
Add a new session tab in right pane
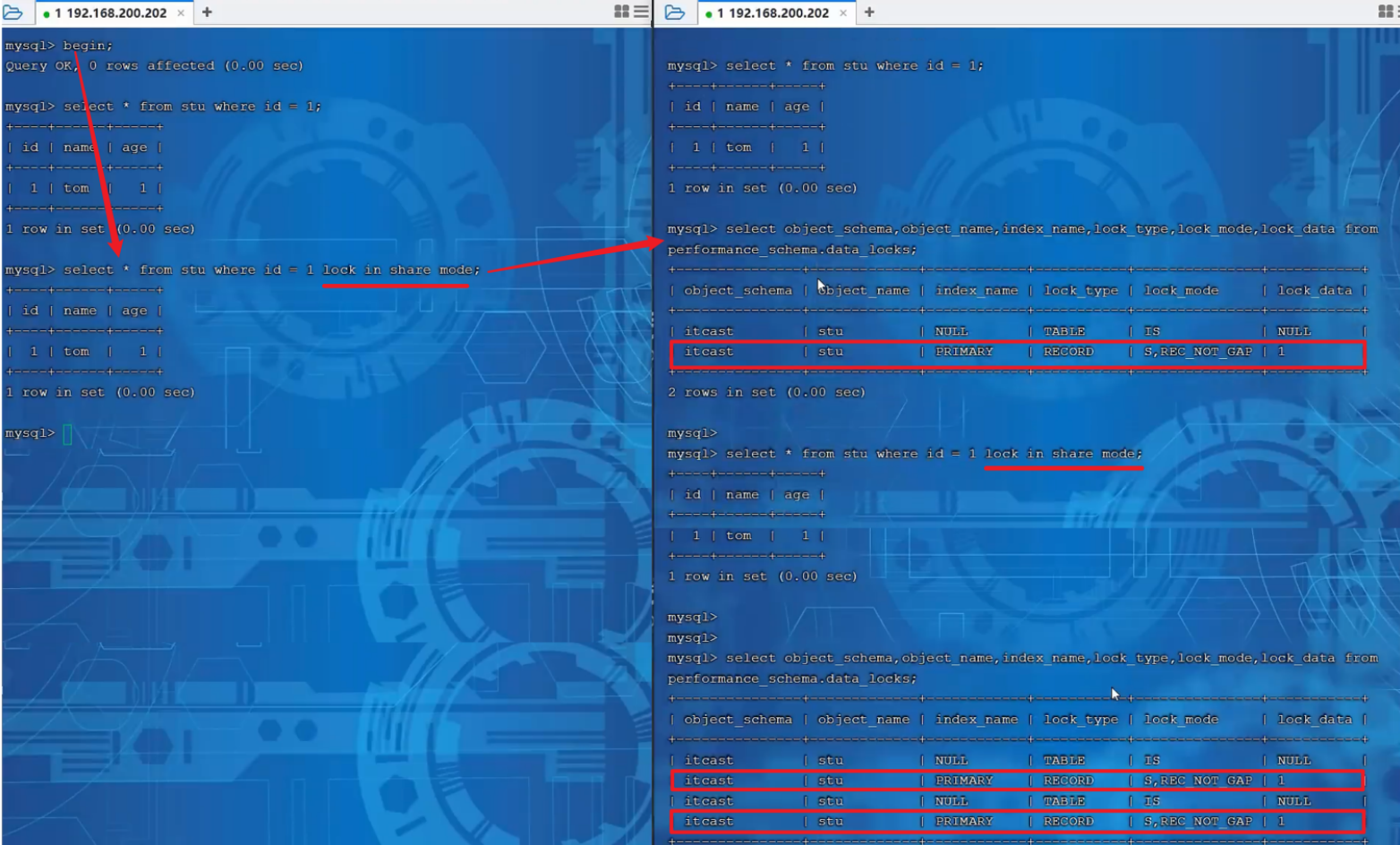coord(869,12)
